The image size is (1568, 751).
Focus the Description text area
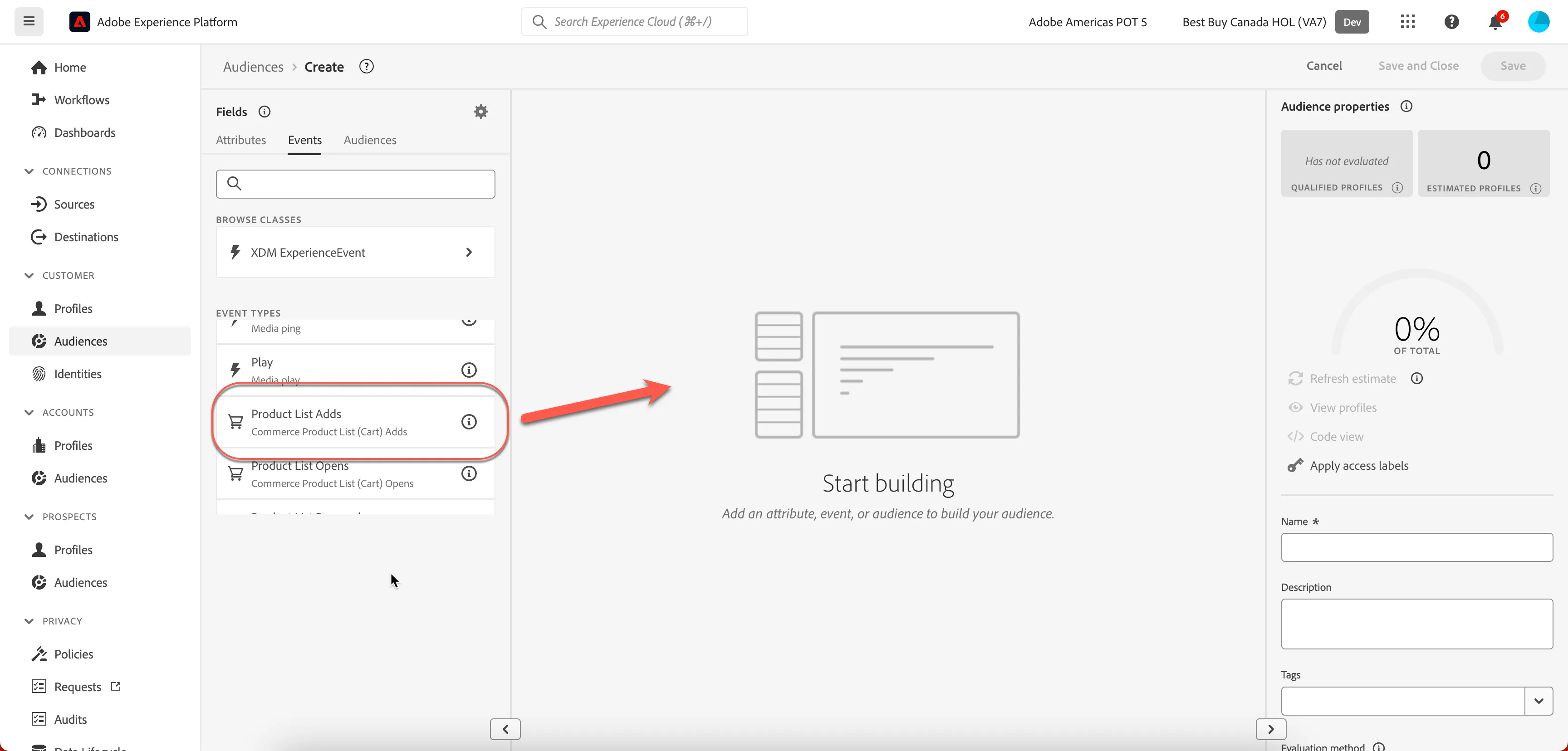tap(1416, 624)
